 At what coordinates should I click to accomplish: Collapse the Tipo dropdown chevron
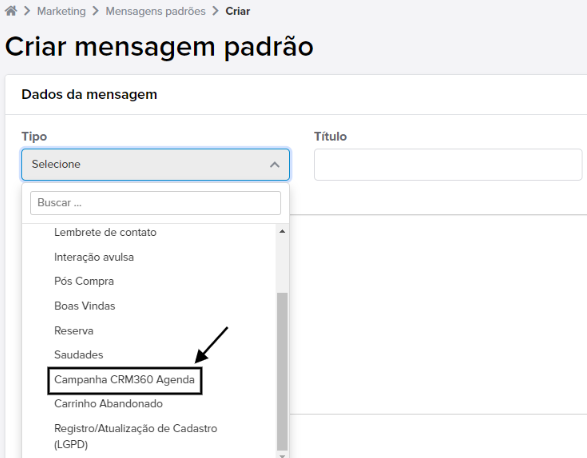pyautogui.click(x=275, y=164)
